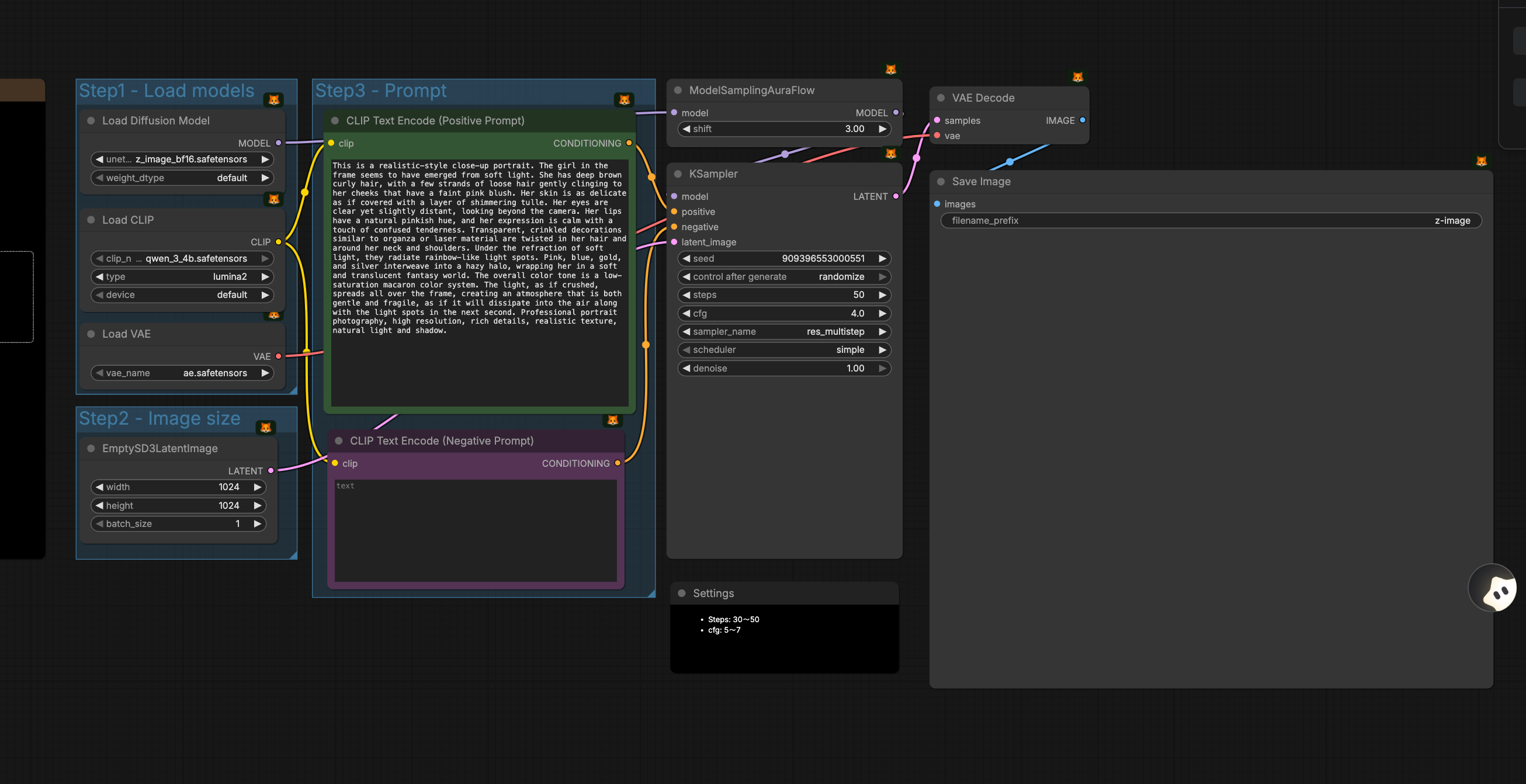Image resolution: width=1526 pixels, height=784 pixels.
Task: Collapse the Save Image node dot
Action: coord(941,182)
